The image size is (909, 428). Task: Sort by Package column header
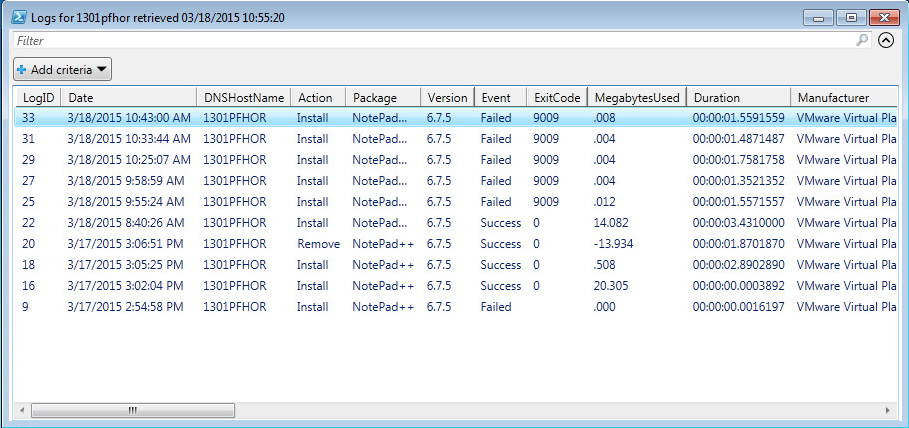383,98
